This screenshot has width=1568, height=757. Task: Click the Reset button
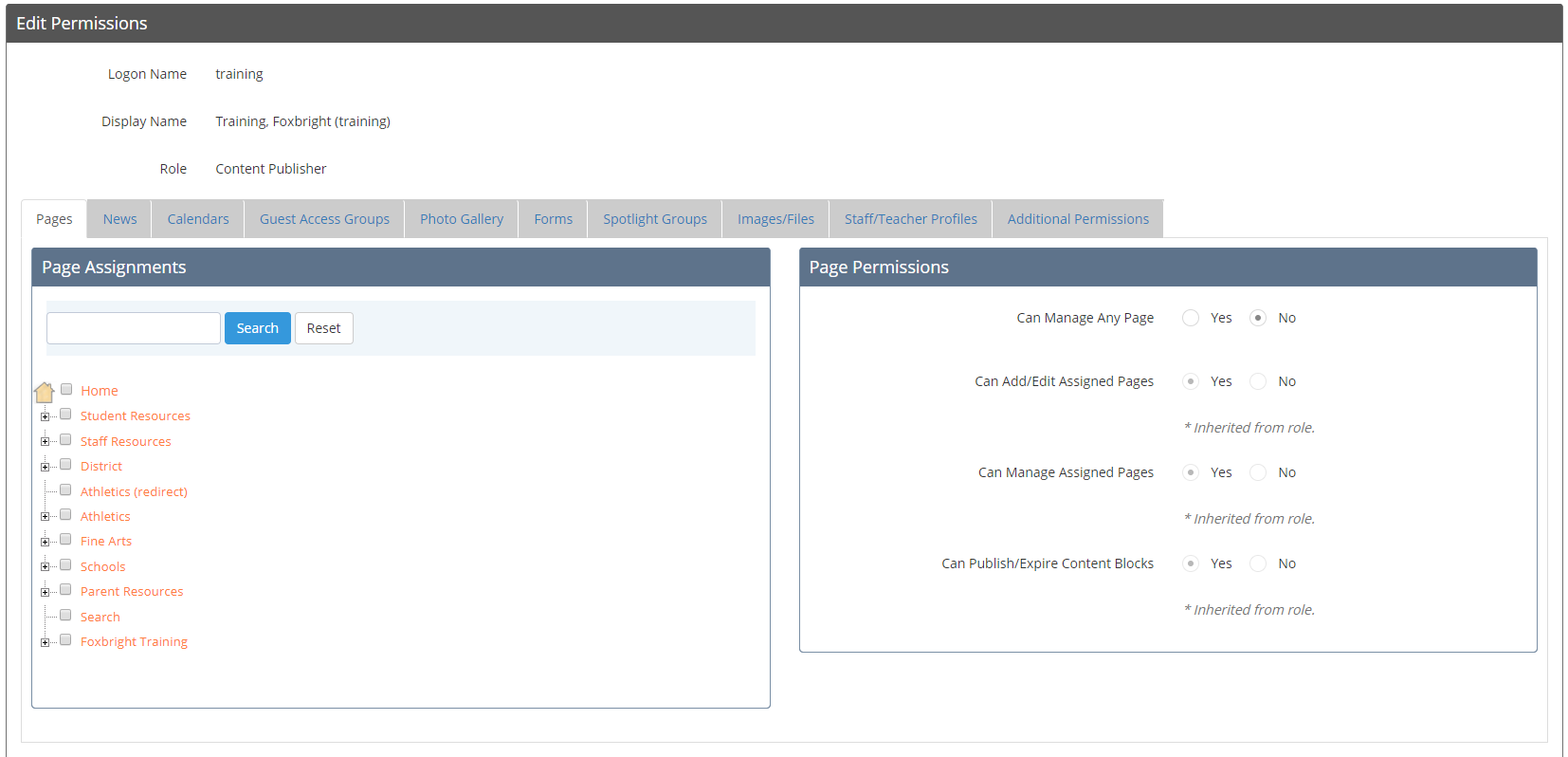tap(324, 328)
